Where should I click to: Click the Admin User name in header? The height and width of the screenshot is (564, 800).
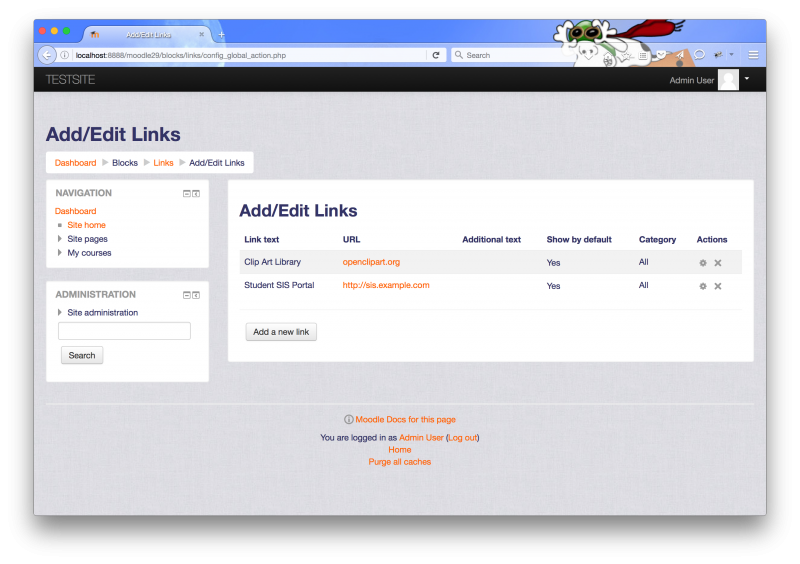(x=691, y=80)
